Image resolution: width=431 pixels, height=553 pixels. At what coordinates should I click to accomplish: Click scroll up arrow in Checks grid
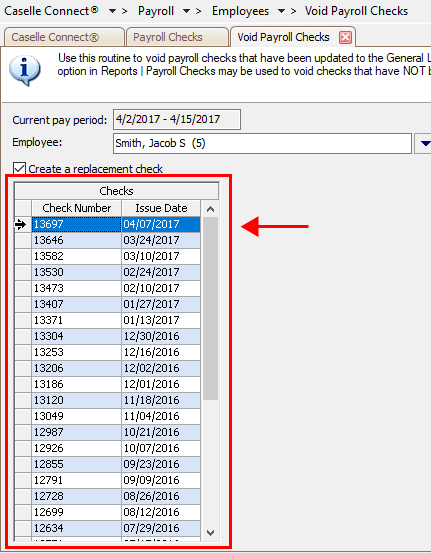tap(211, 209)
